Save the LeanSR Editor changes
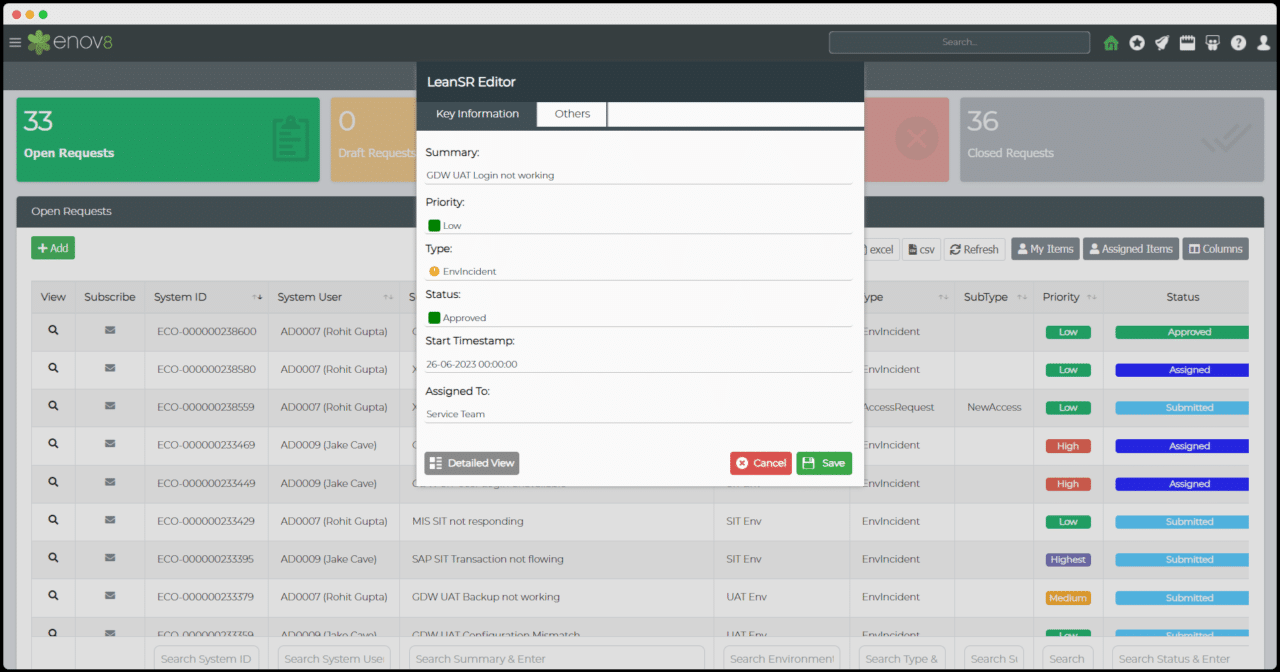The height and width of the screenshot is (672, 1280). (824, 462)
